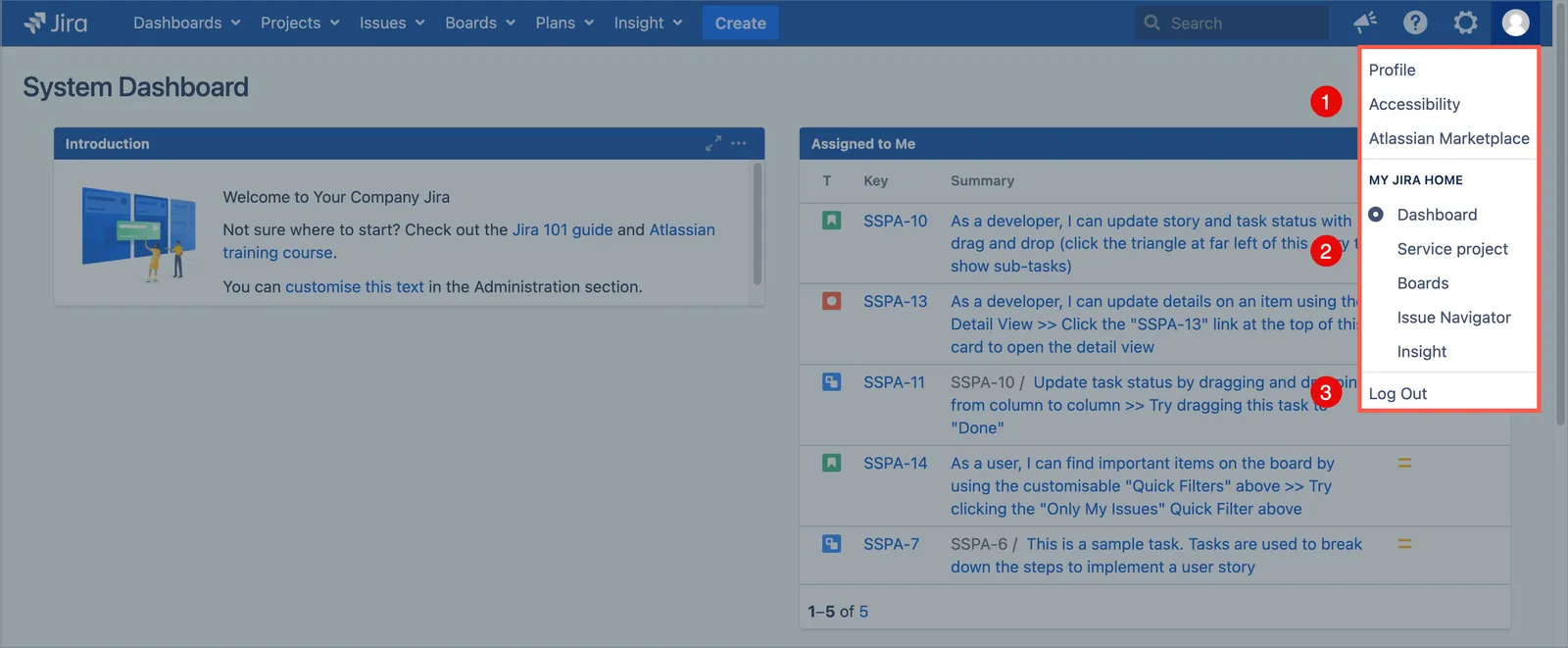Open issue key SSPA-10
This screenshot has width=1568, height=648.
[x=895, y=221]
